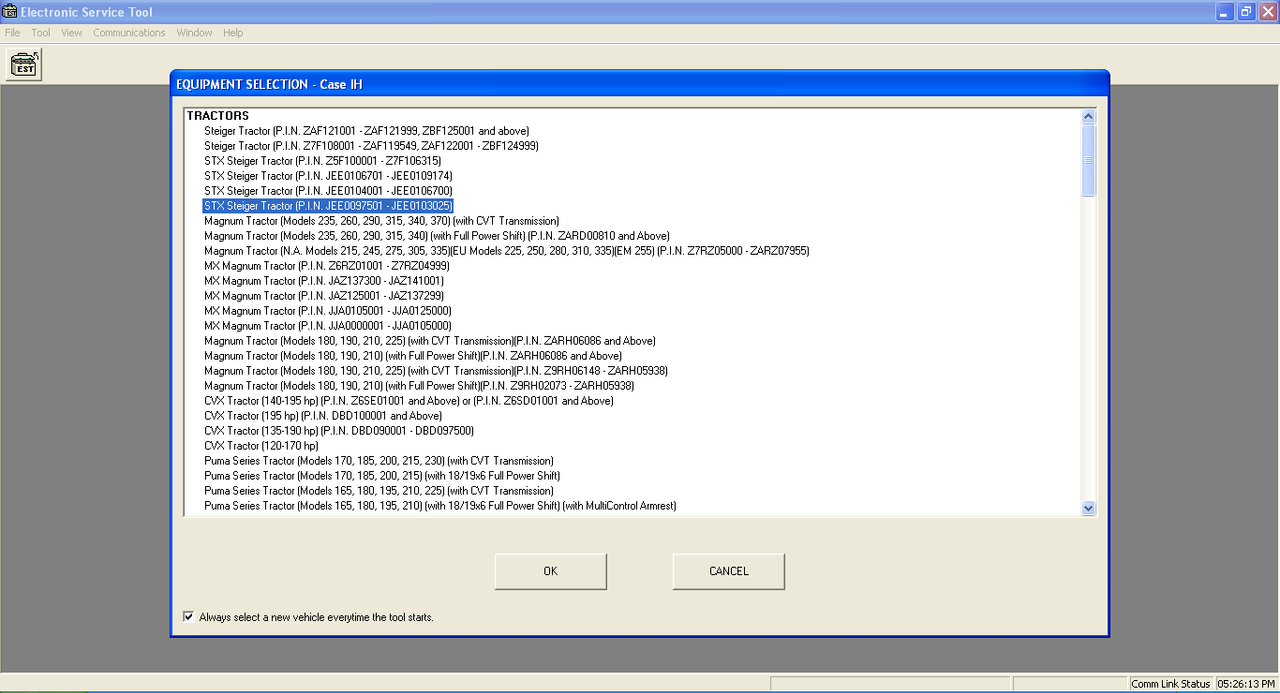Select Magnum Tractor N.A. Models 215, 245 entry

click(507, 251)
